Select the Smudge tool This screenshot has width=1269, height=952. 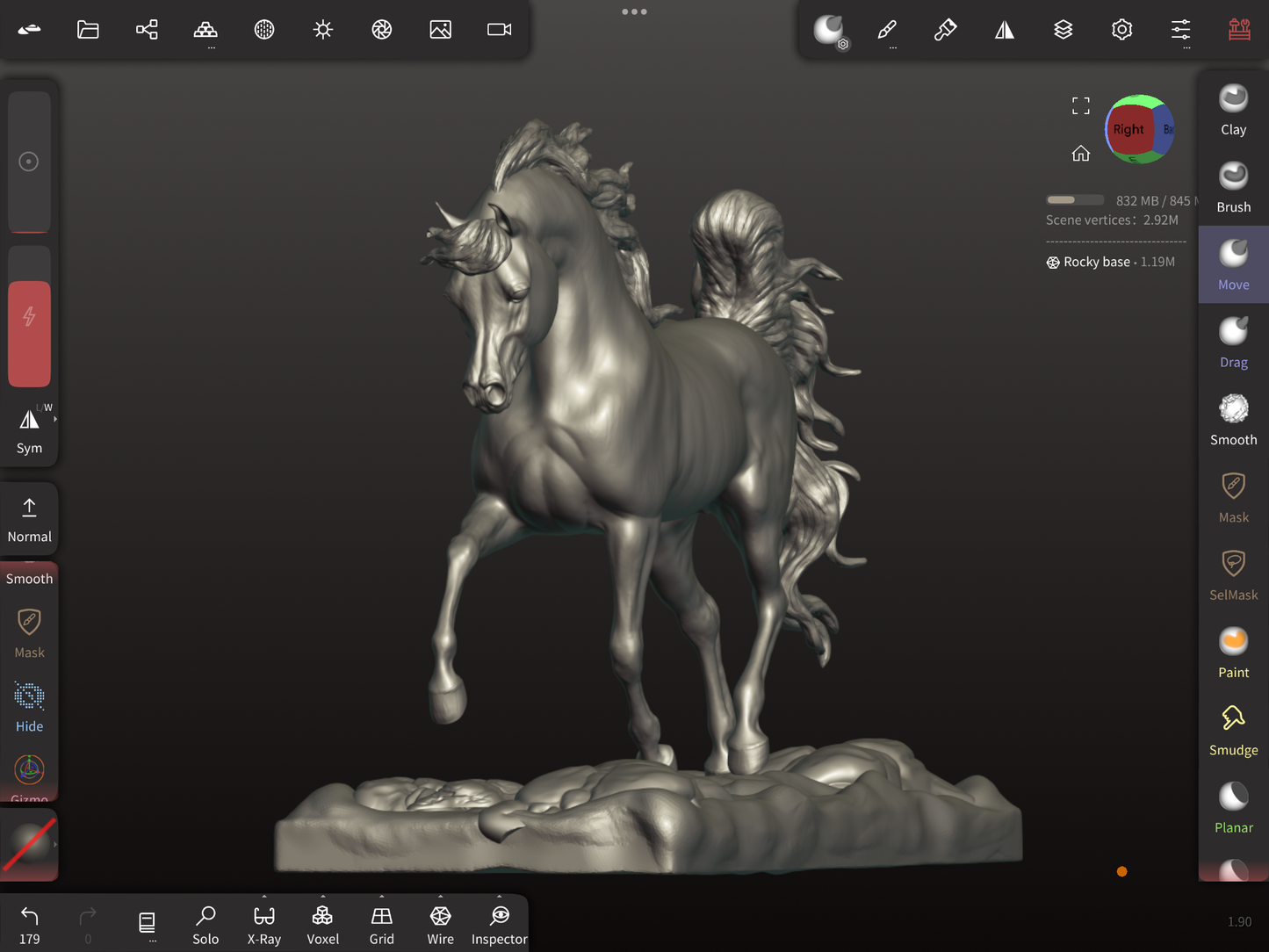click(1233, 731)
